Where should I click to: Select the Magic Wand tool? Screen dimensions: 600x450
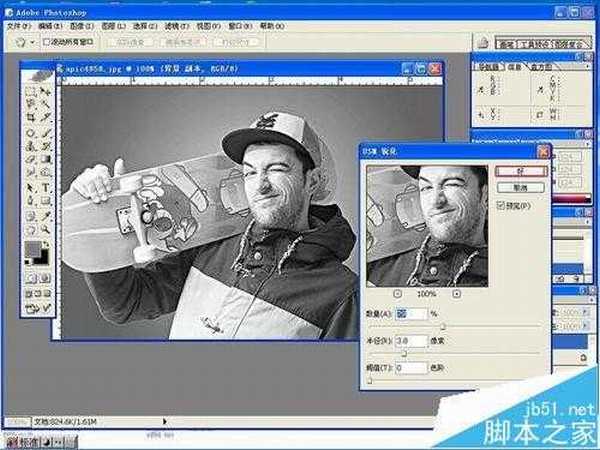tap(46, 103)
